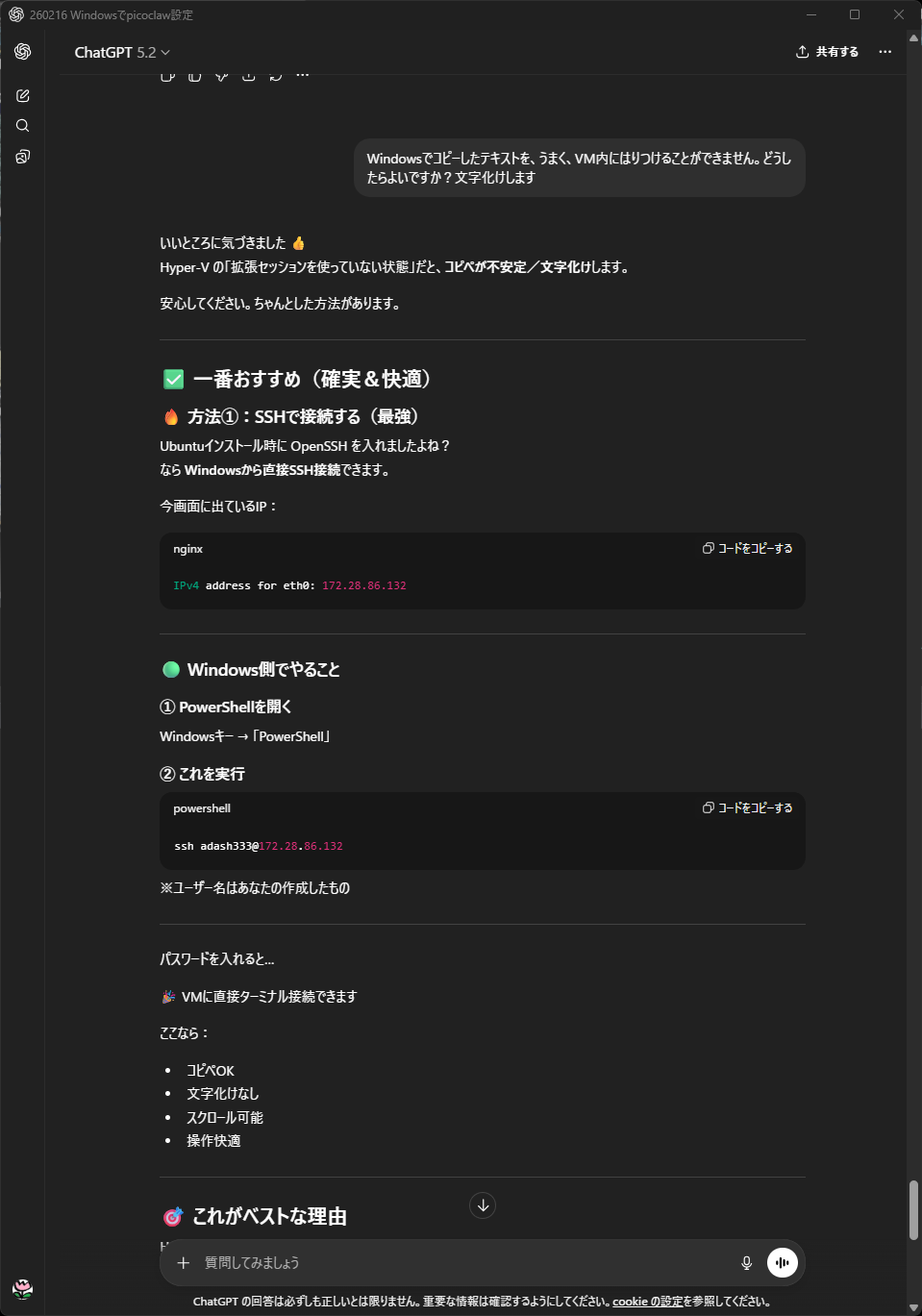Image resolution: width=922 pixels, height=1316 pixels.
Task: Open the profile avatar in the bottom-left corner
Action: [x=23, y=1289]
